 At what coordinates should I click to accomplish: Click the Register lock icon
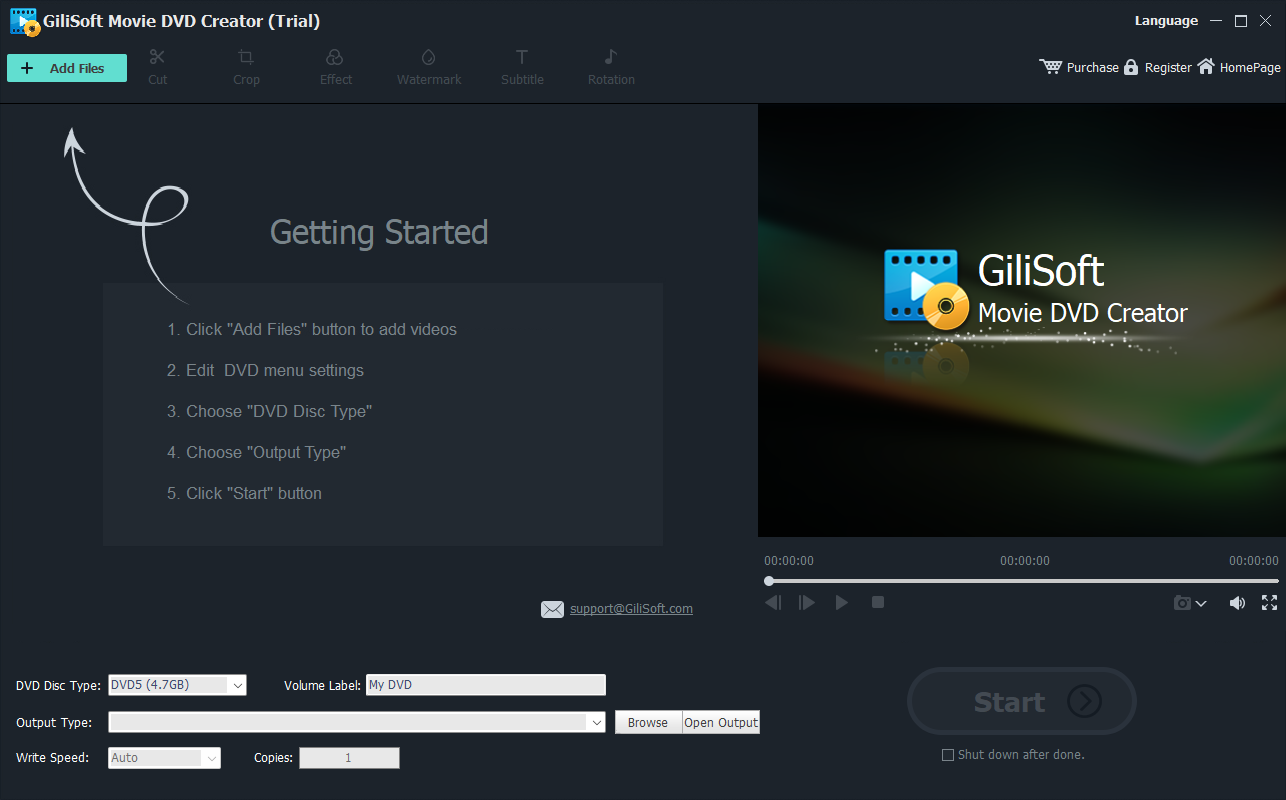(1131, 67)
